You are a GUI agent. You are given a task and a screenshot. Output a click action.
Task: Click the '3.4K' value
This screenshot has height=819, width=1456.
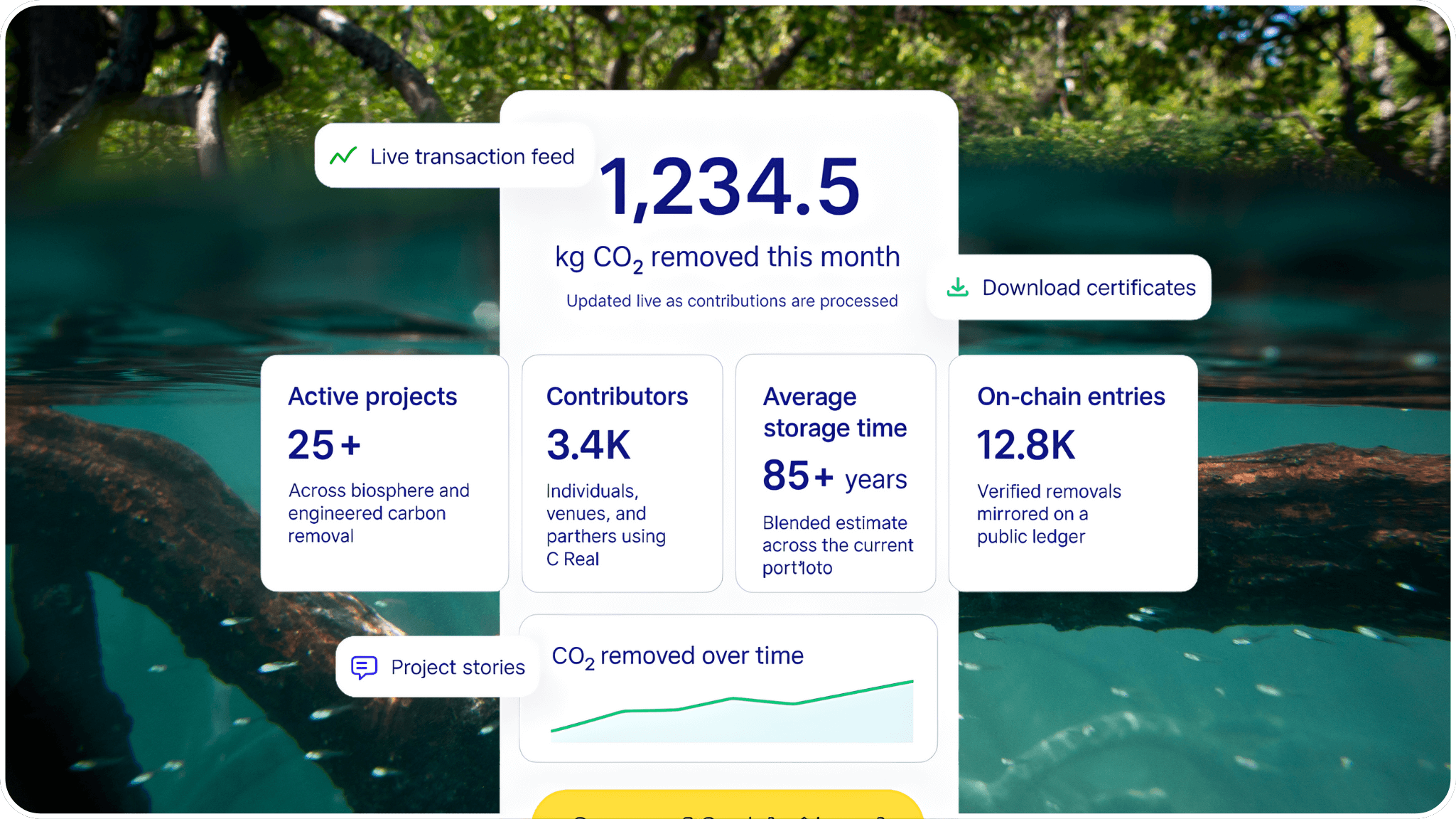588,445
